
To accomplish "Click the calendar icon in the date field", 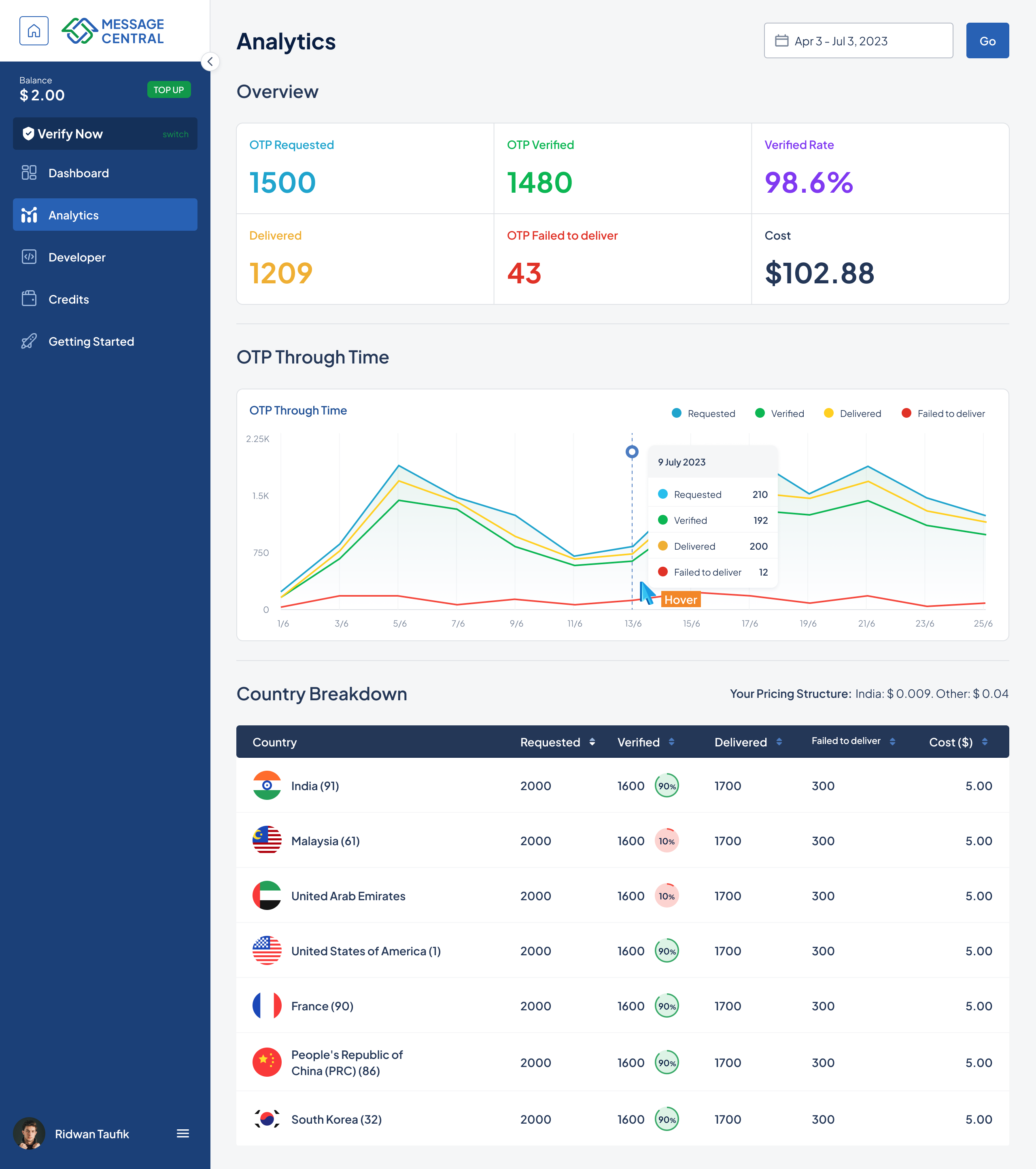I will tap(782, 40).
